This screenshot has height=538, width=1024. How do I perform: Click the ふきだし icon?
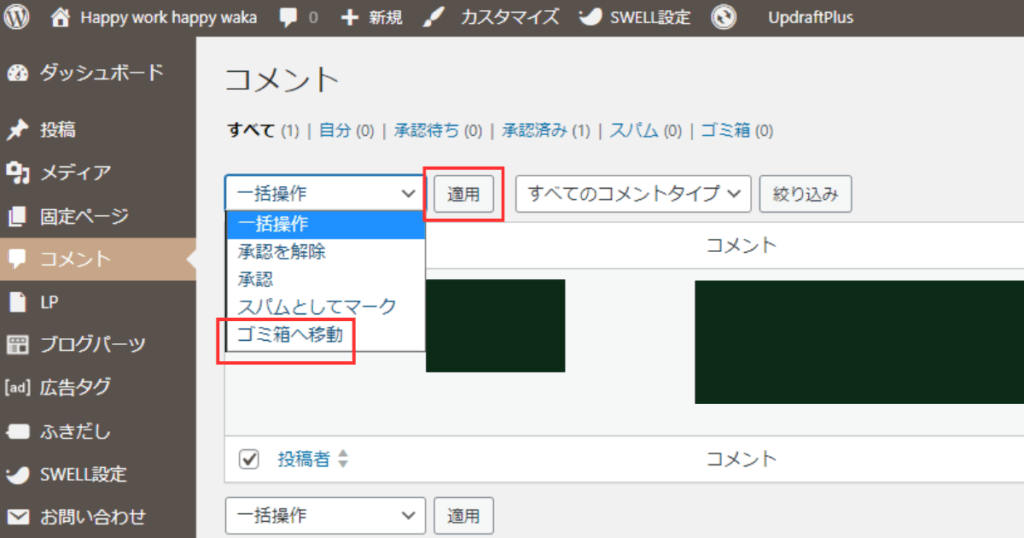(18, 432)
